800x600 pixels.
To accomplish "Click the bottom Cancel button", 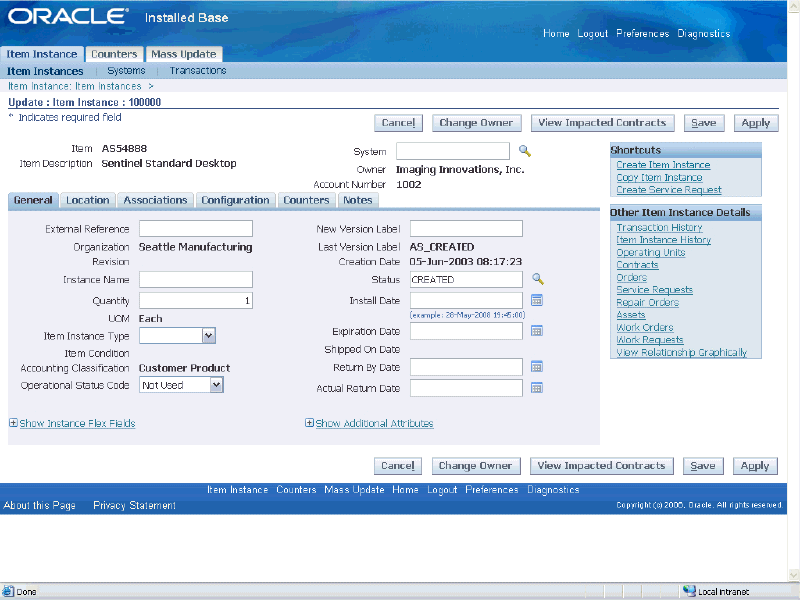I will click(398, 466).
